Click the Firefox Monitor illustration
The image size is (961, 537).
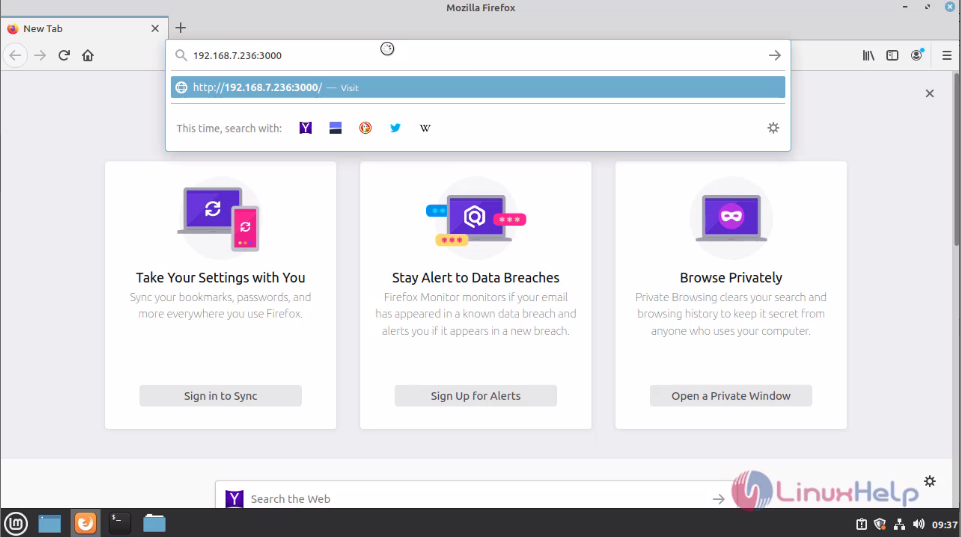476,219
